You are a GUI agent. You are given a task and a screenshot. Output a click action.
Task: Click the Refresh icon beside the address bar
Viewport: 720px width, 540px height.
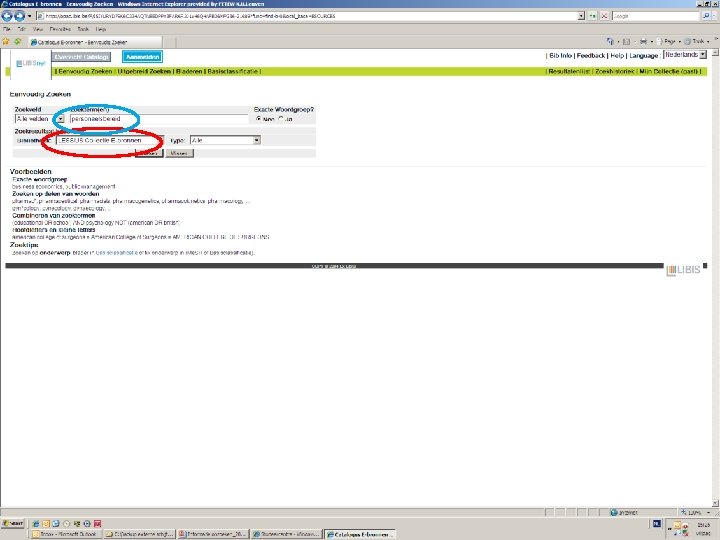point(592,16)
